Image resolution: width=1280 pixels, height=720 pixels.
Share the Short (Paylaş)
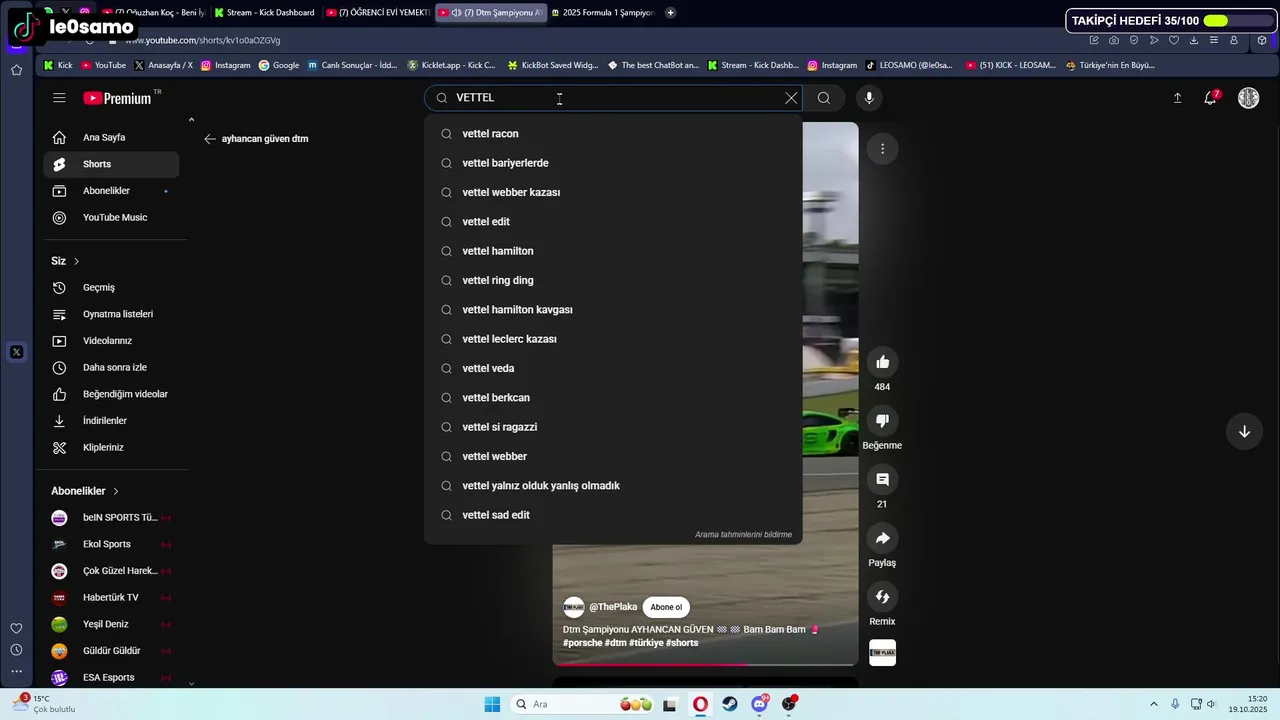882,538
